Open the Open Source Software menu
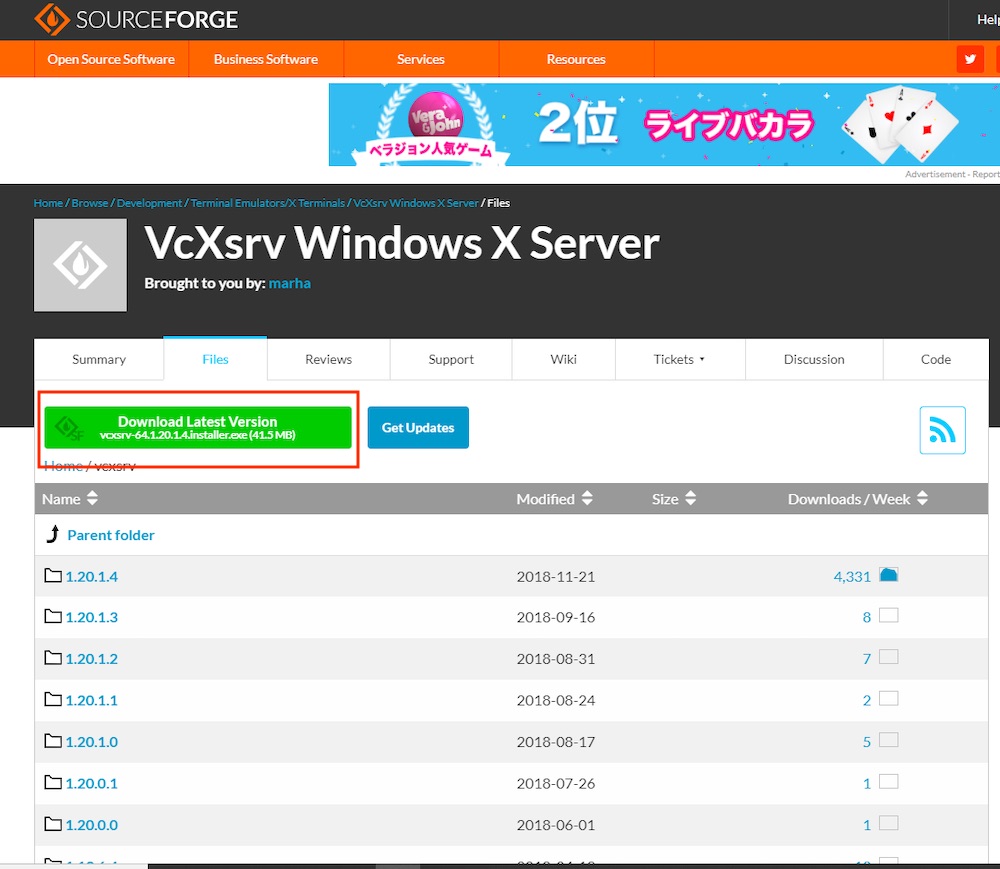 pyautogui.click(x=111, y=59)
